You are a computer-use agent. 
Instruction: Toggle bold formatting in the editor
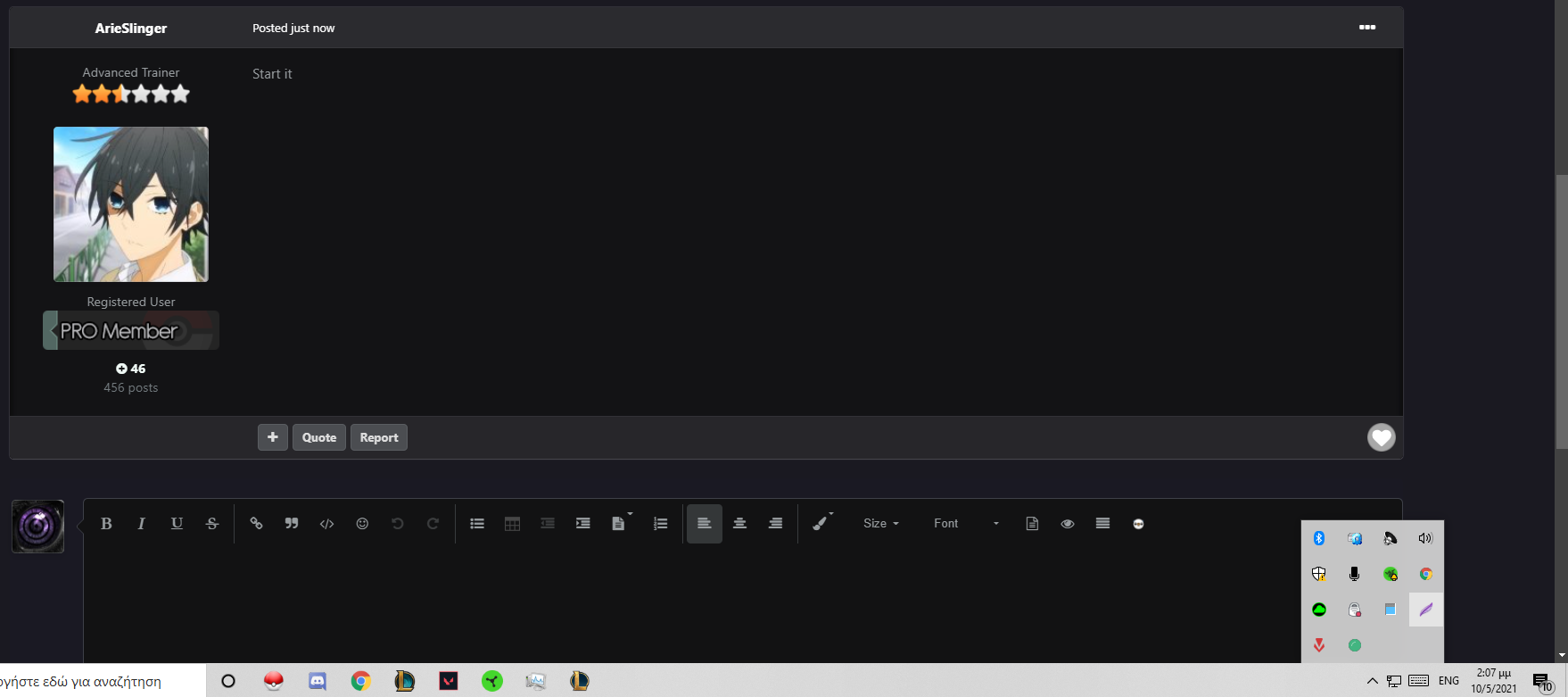click(x=106, y=524)
